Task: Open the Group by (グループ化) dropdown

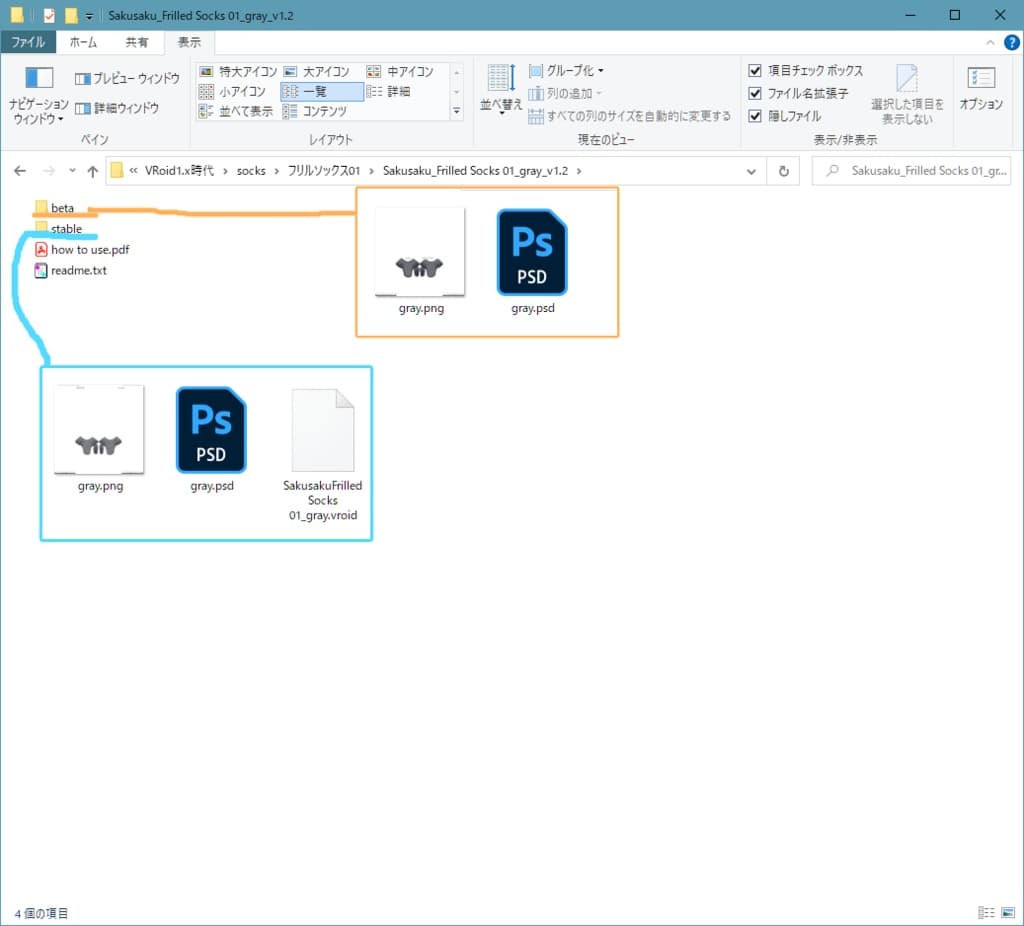Action: [x=566, y=71]
